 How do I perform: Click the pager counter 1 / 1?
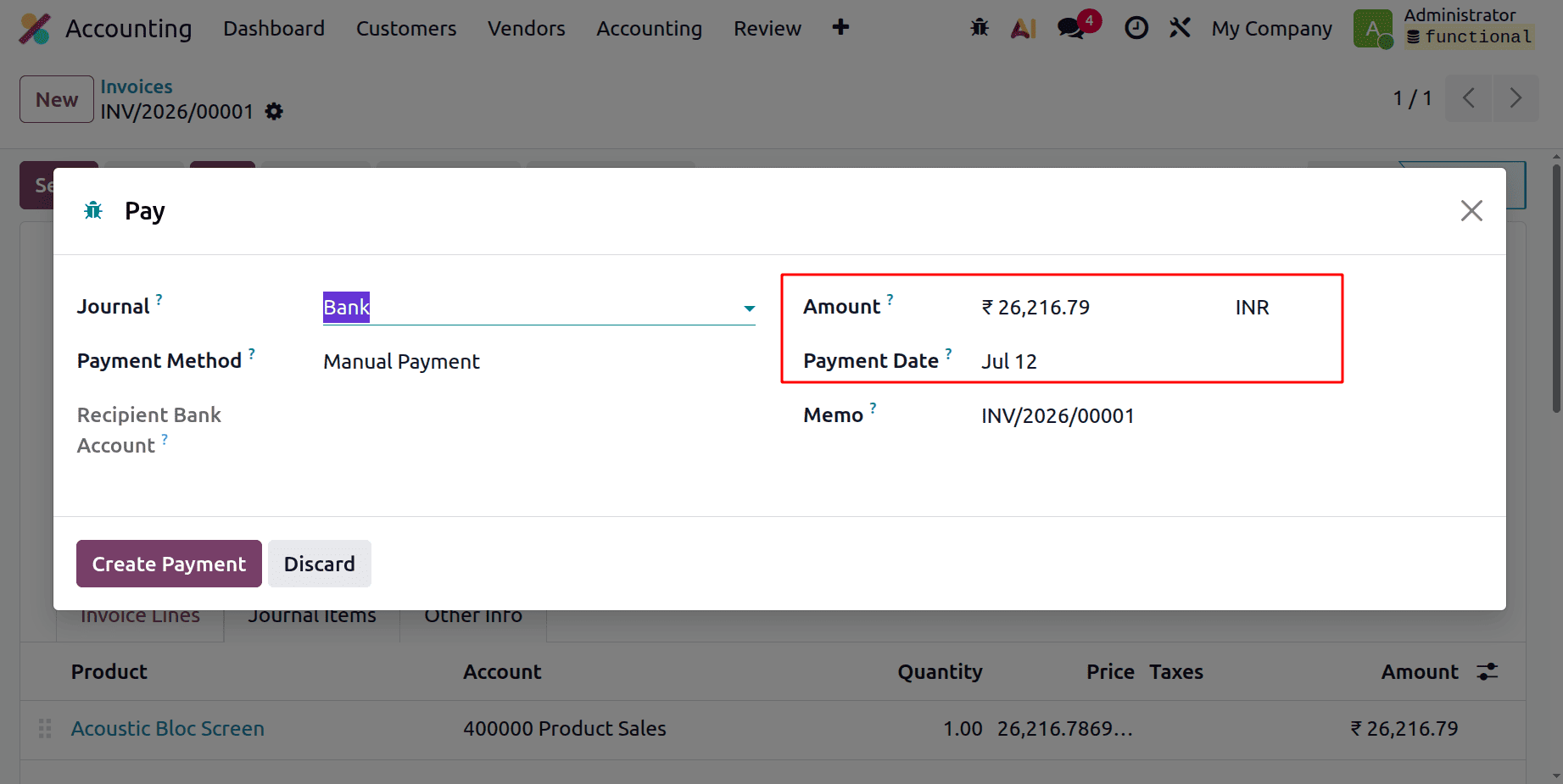1412,99
